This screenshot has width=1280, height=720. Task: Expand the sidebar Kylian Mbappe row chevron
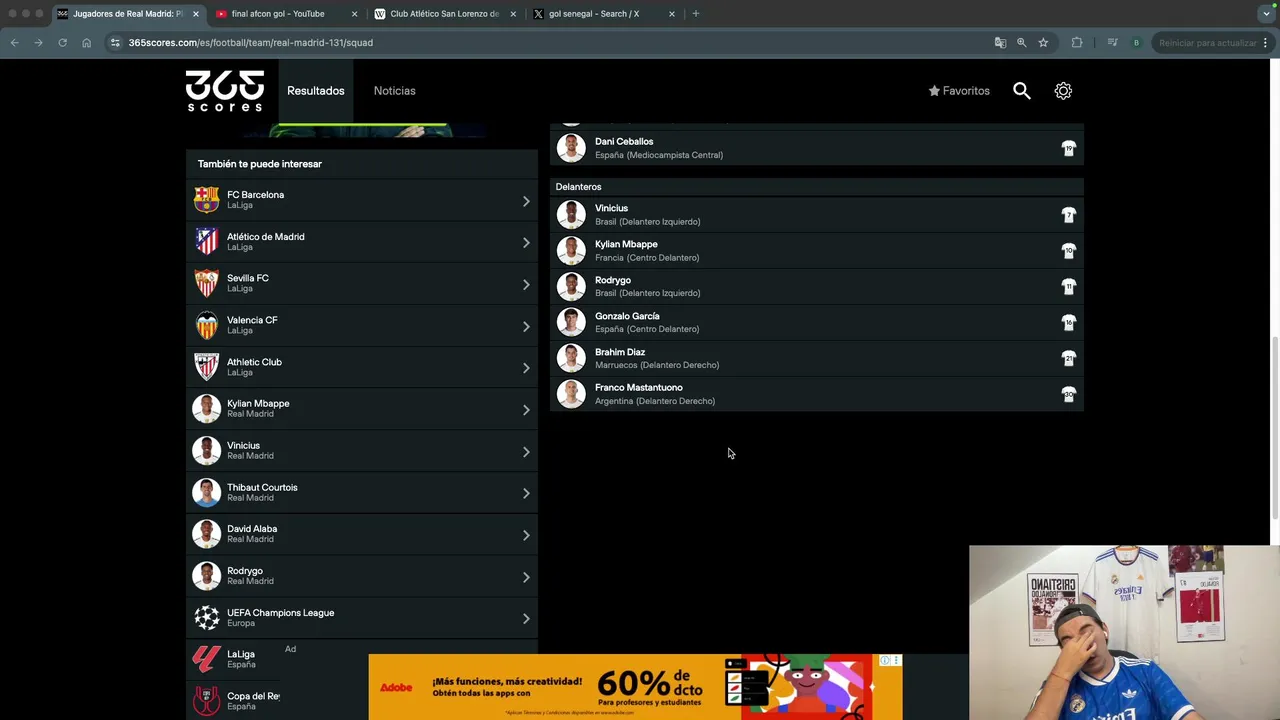pyautogui.click(x=526, y=410)
